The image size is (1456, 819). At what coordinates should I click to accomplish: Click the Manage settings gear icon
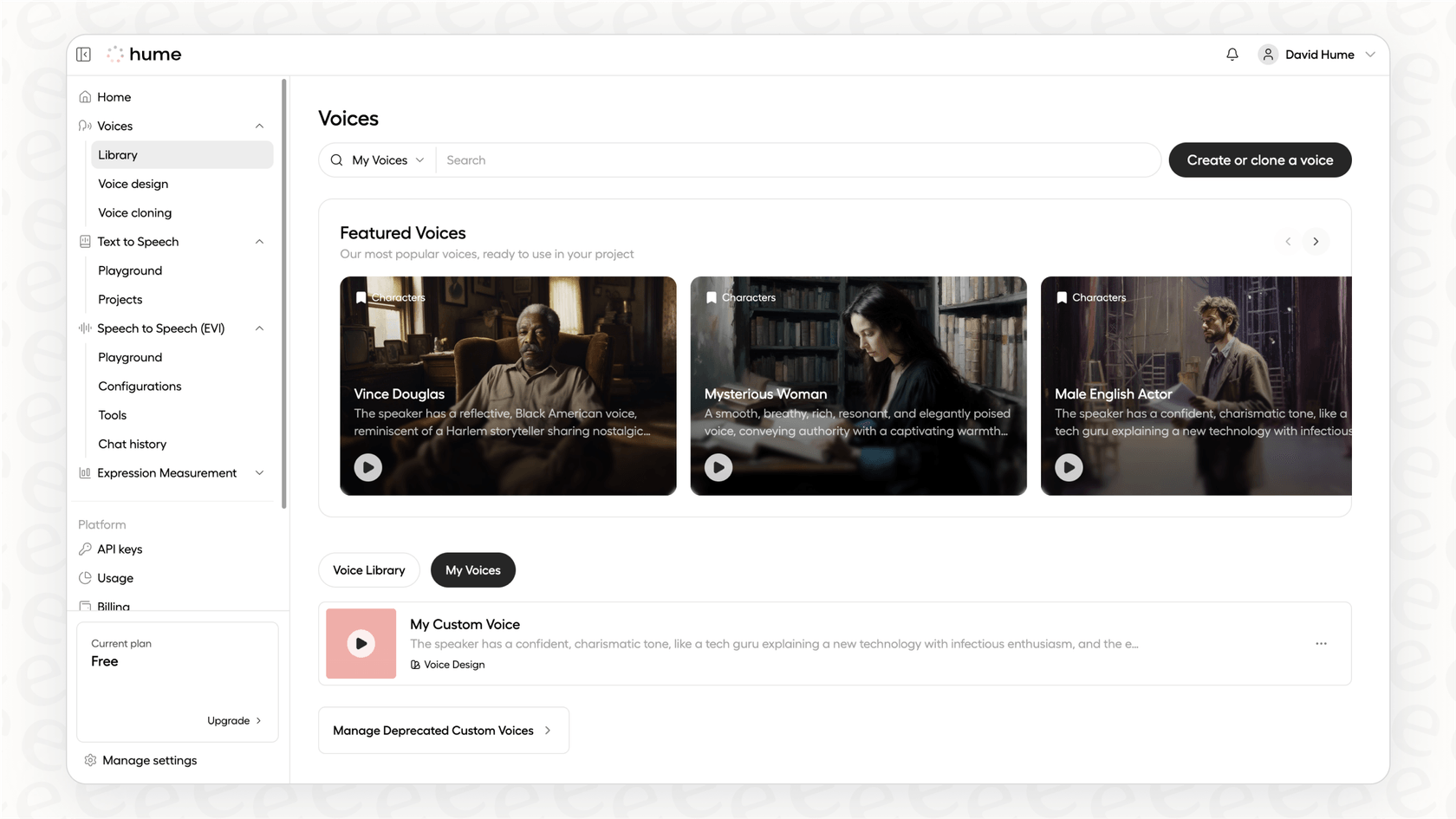pos(90,760)
